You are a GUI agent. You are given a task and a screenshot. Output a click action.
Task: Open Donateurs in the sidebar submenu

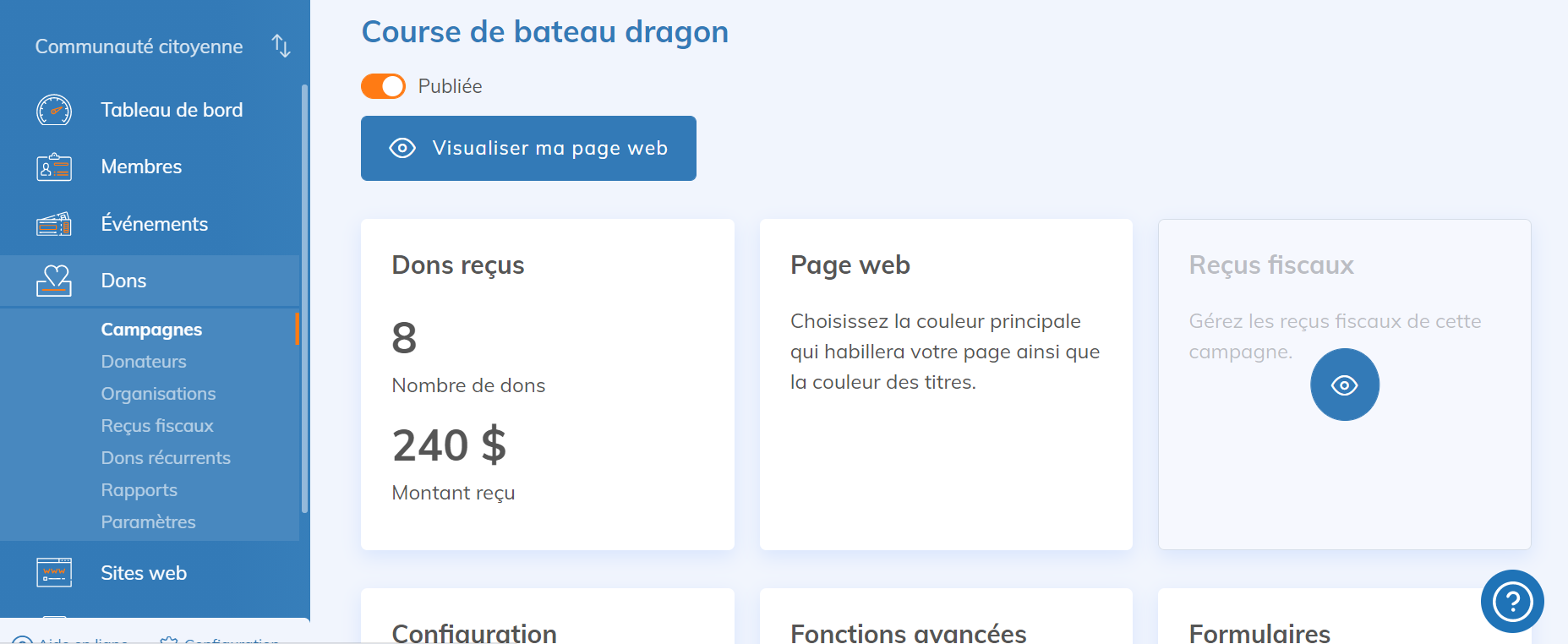(x=144, y=362)
